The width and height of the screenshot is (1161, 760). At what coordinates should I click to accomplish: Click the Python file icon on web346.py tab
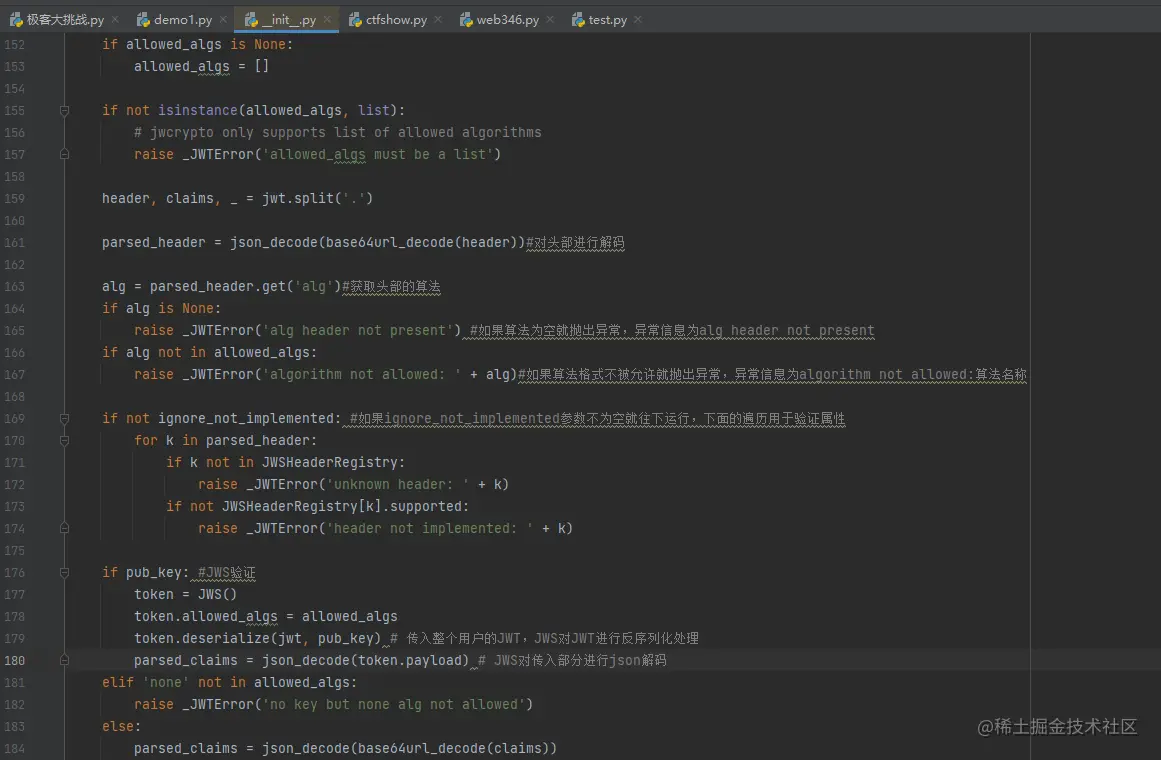(466, 19)
